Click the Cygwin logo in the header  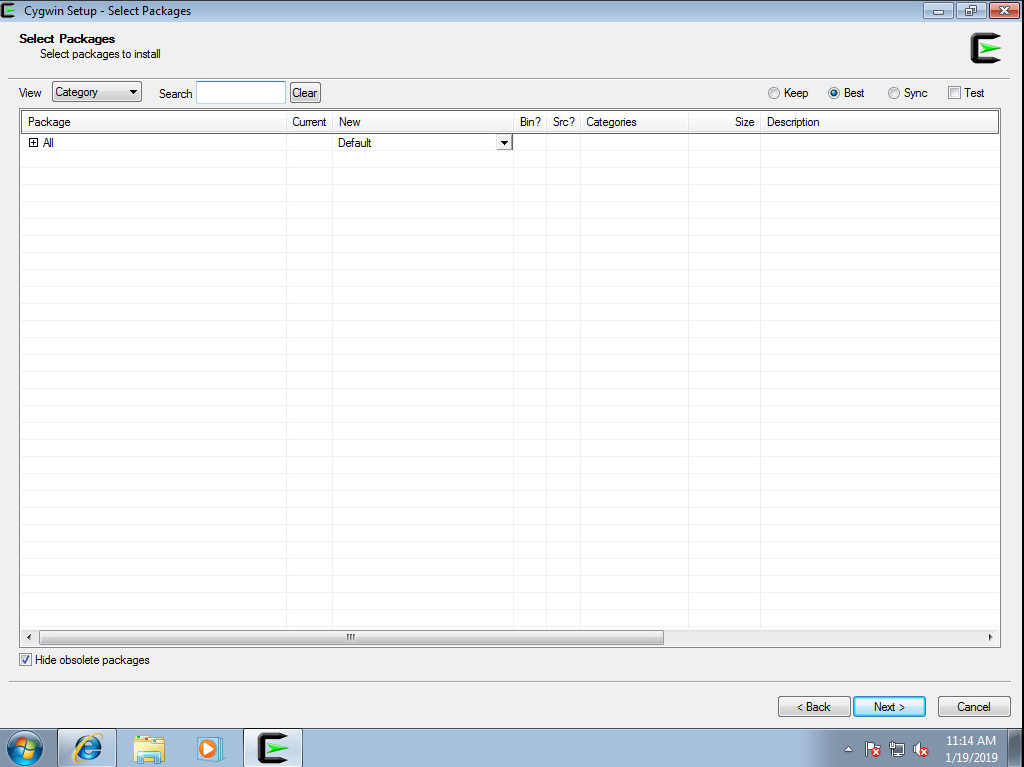click(x=985, y=48)
